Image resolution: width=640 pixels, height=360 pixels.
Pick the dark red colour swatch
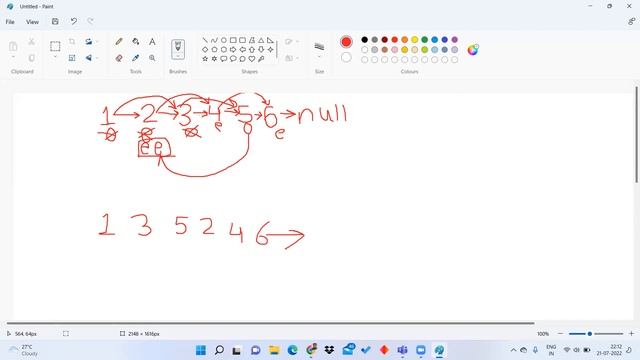point(384,40)
